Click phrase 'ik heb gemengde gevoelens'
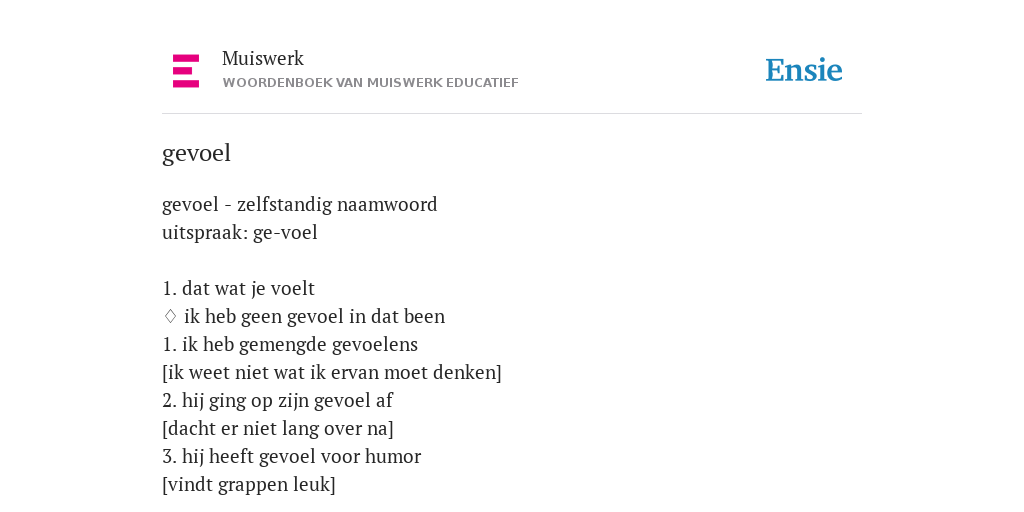 click(300, 345)
